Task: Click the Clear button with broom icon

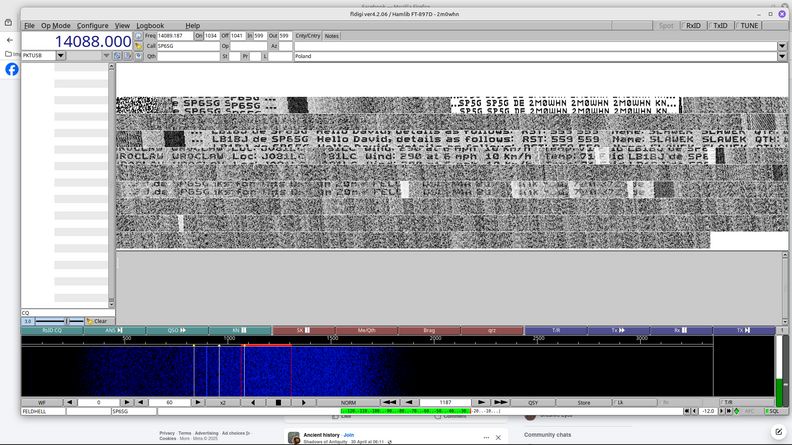Action: click(97, 321)
